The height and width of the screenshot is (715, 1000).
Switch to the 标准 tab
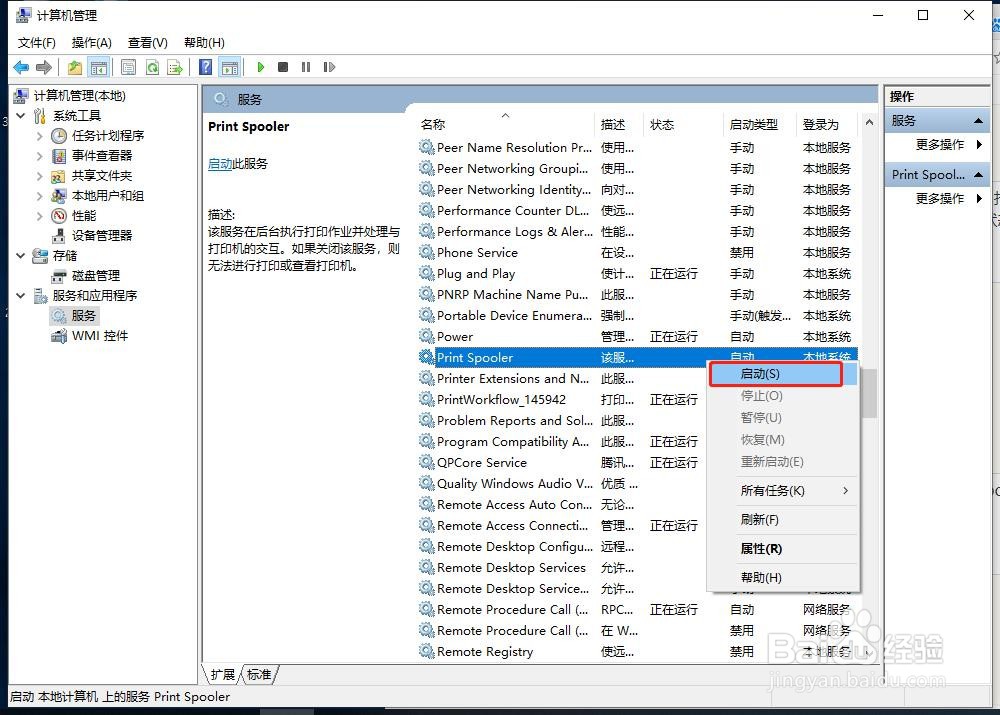(x=259, y=674)
